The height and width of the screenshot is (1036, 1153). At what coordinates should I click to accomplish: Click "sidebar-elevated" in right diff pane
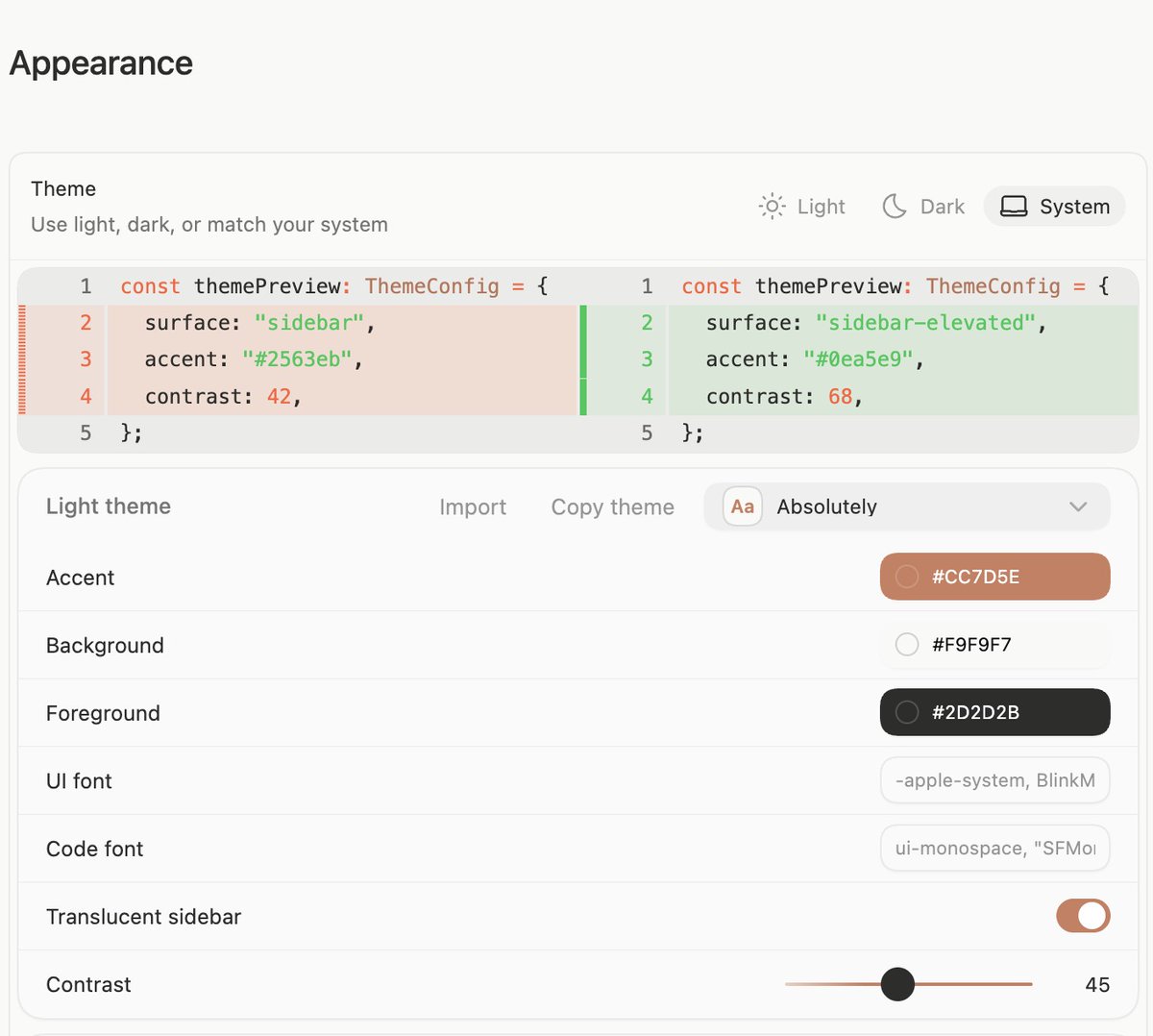tap(925, 323)
